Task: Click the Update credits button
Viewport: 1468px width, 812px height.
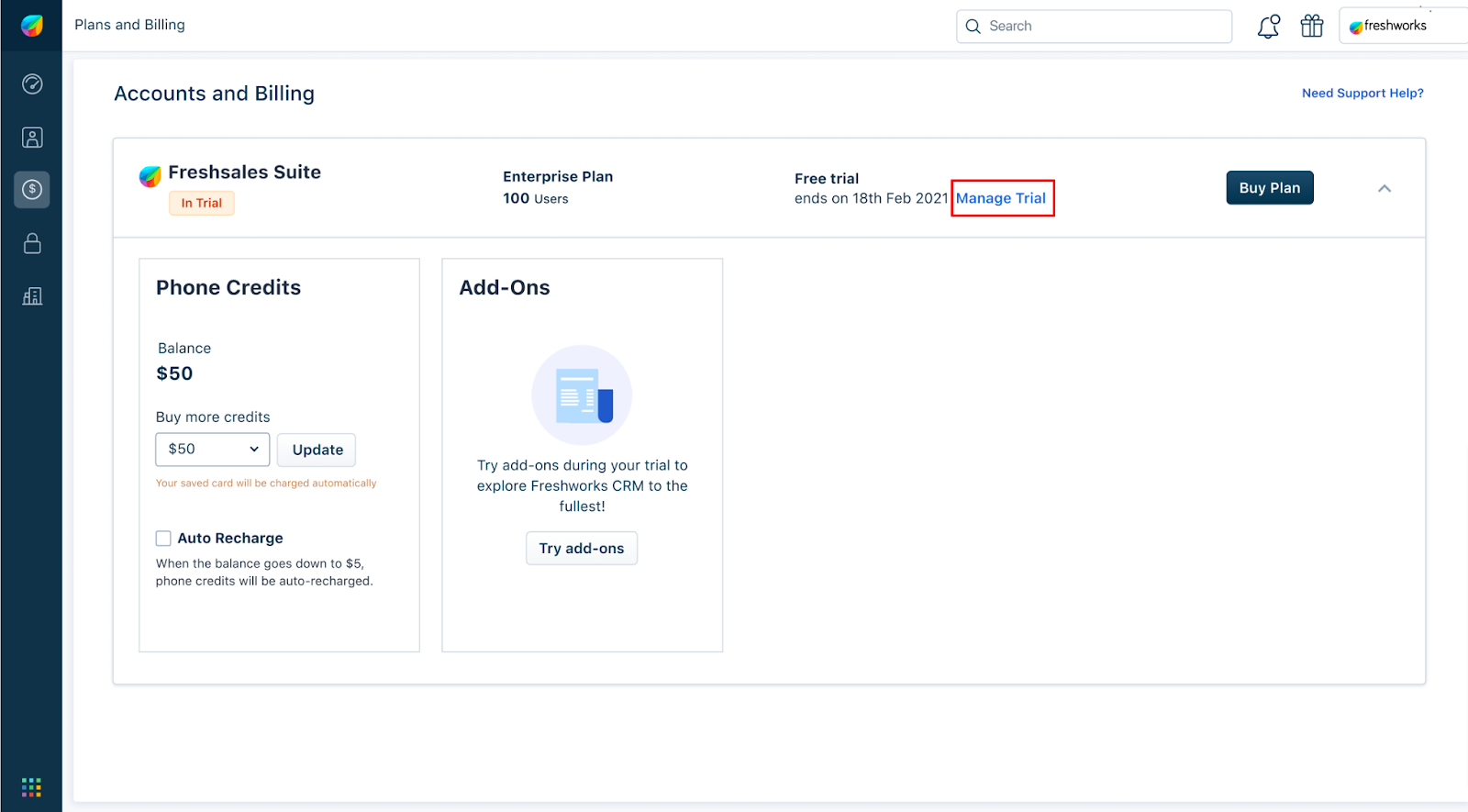Action: [317, 450]
